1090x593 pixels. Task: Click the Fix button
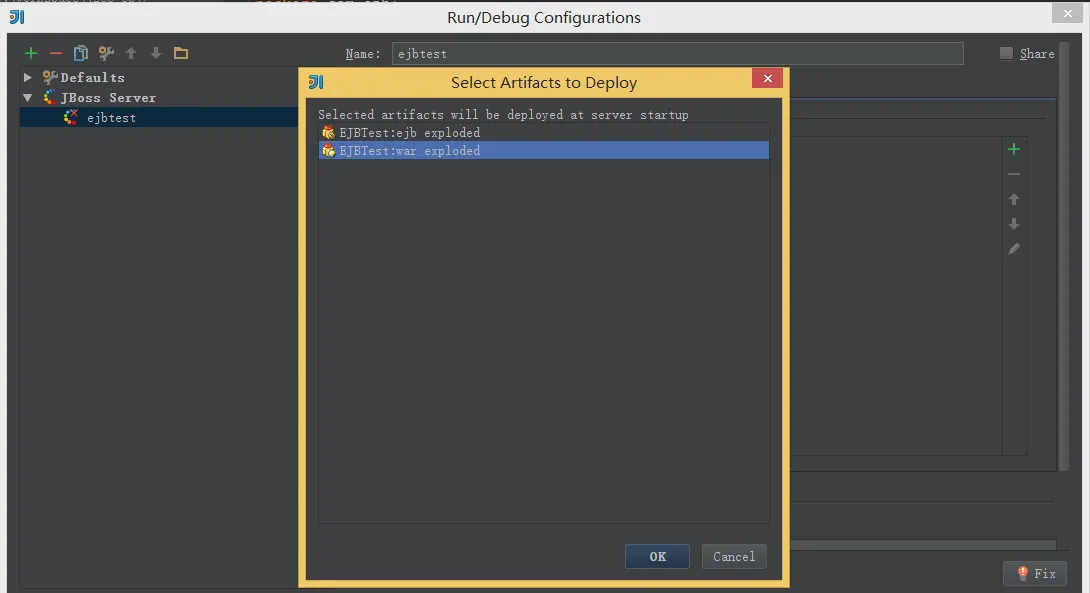coord(1036,574)
